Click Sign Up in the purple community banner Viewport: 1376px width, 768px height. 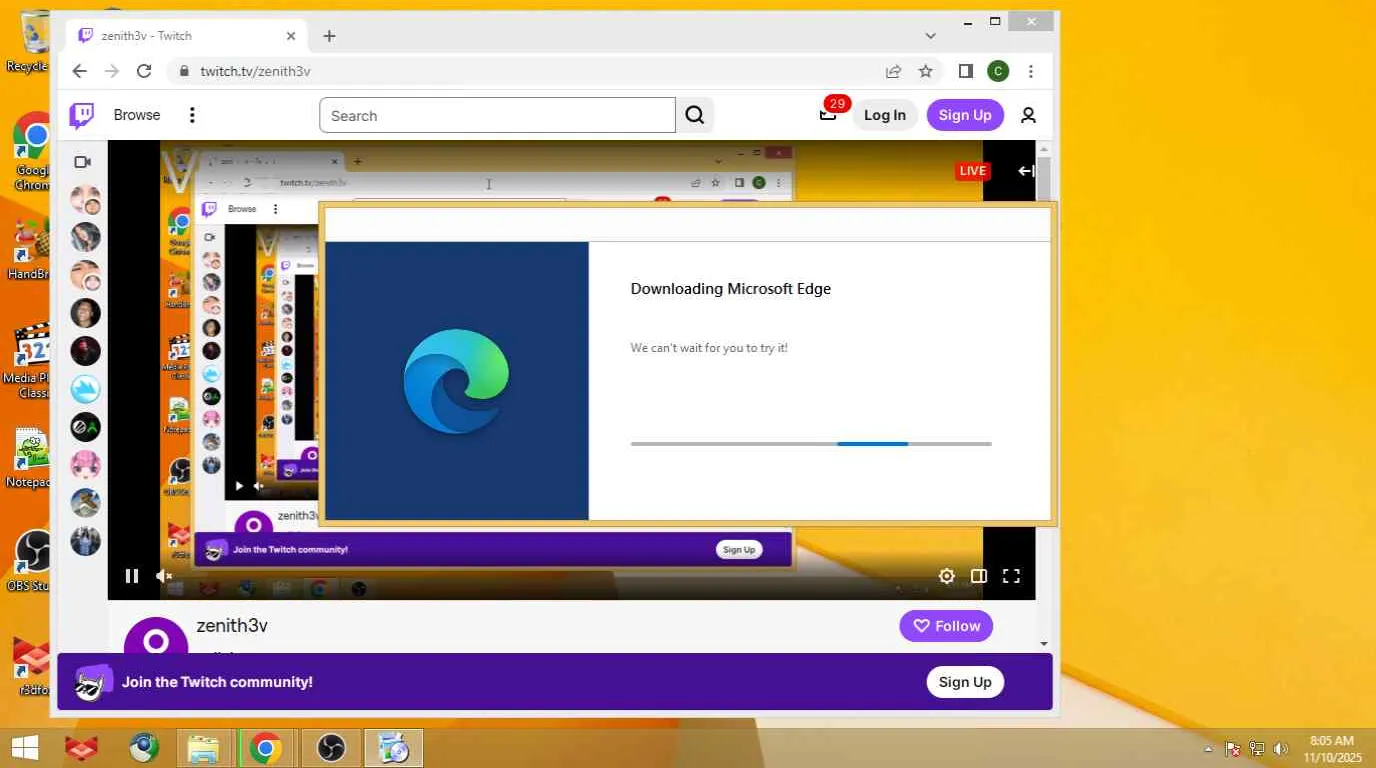pyautogui.click(x=965, y=682)
